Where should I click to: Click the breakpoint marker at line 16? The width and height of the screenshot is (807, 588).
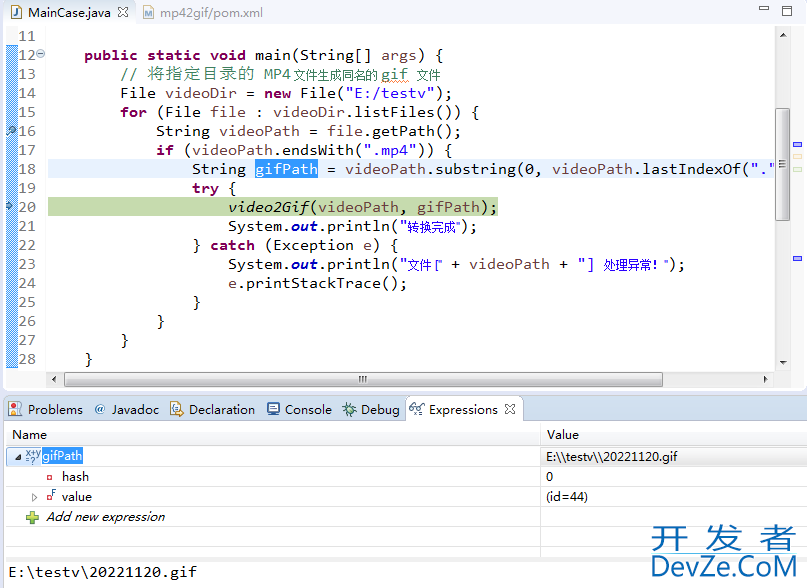click(x=11, y=131)
